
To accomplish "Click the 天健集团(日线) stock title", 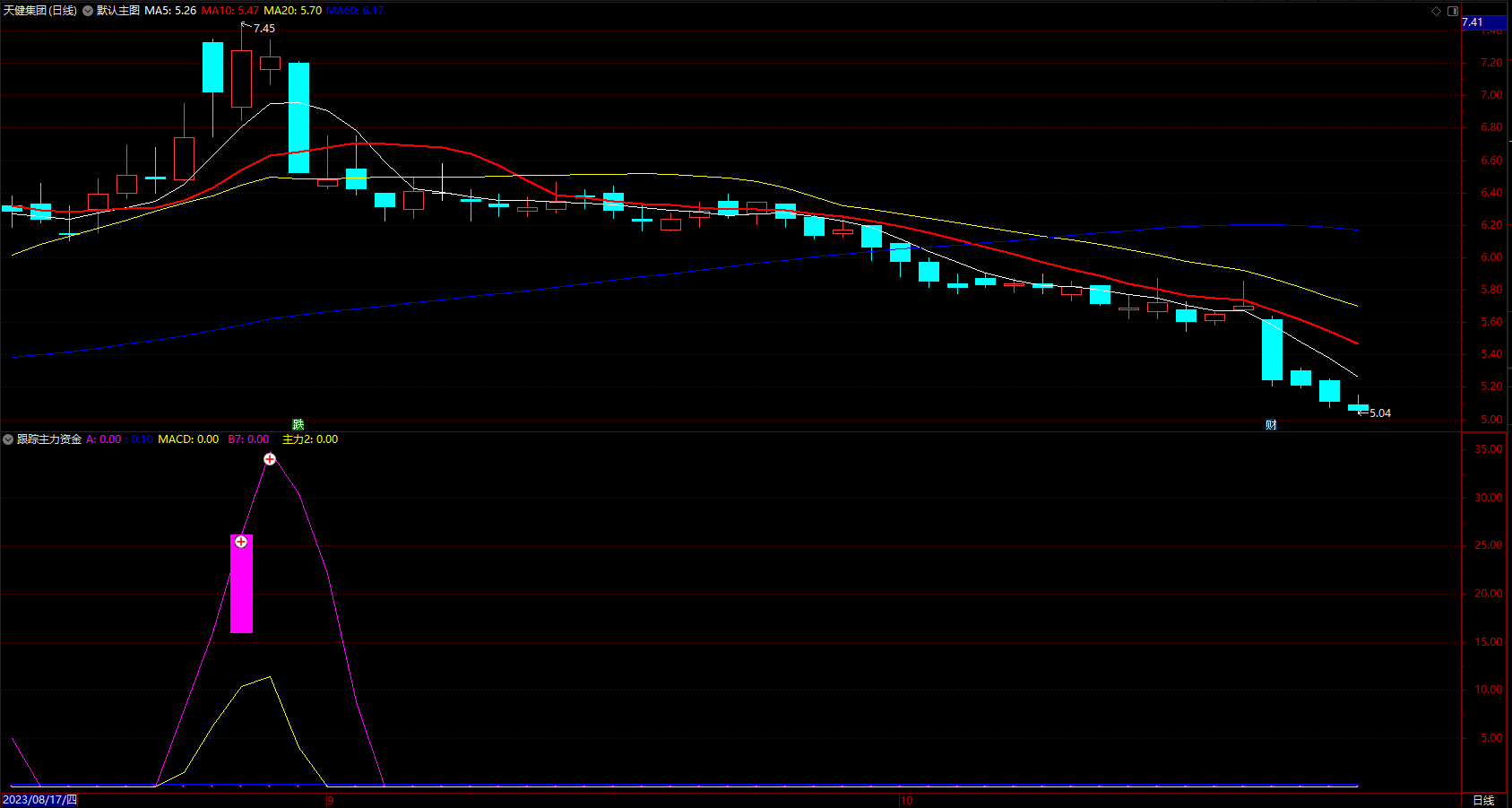I will click(x=40, y=11).
